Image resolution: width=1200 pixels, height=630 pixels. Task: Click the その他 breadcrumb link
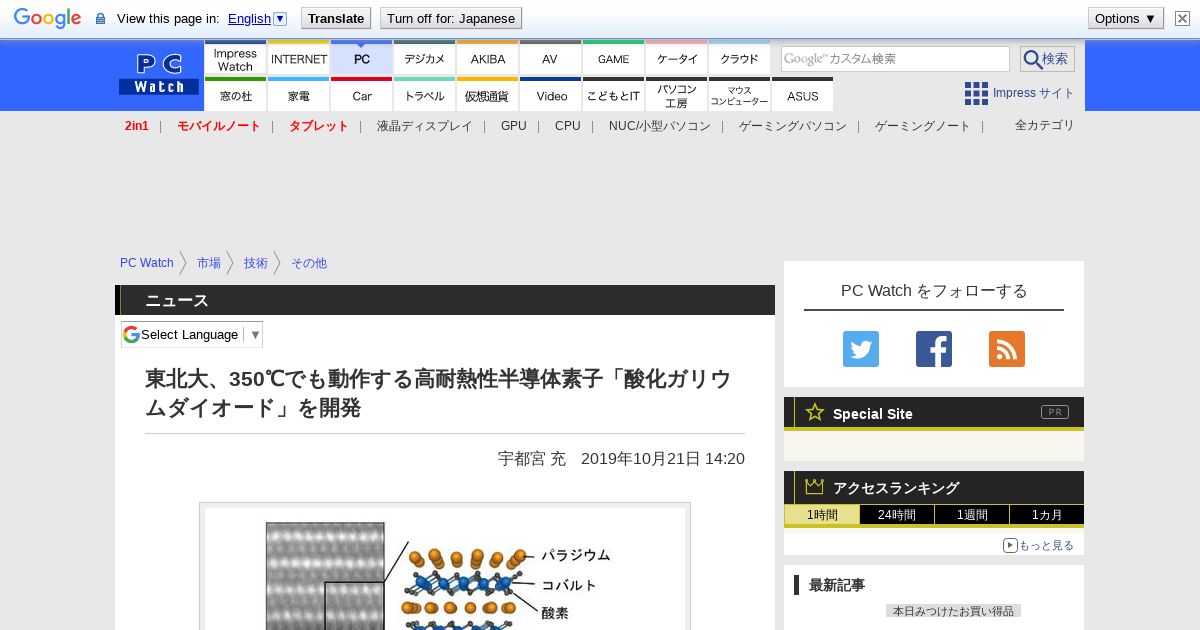(x=309, y=263)
